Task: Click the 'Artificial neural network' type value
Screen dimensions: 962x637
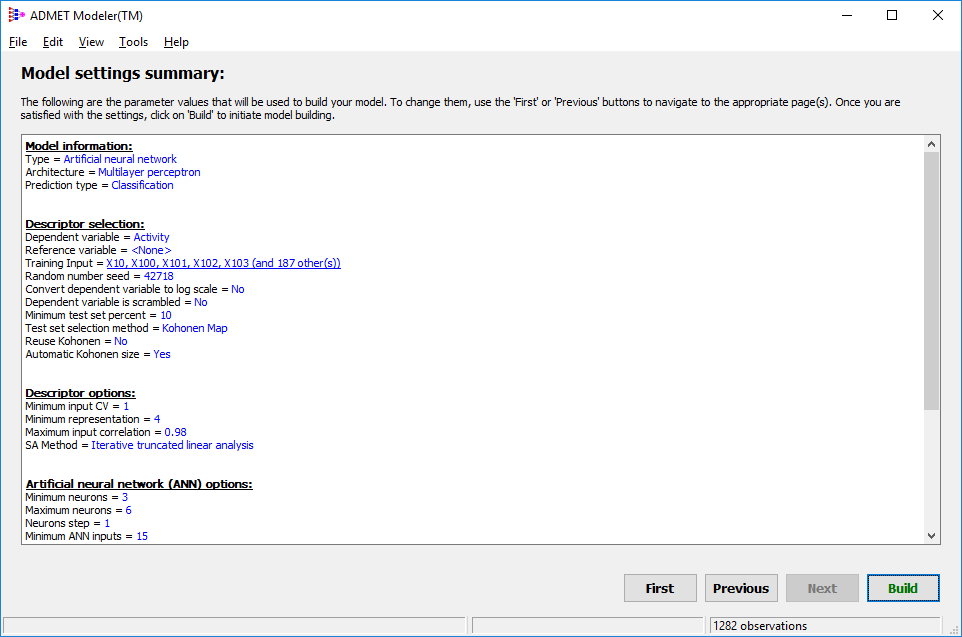Action: point(120,159)
